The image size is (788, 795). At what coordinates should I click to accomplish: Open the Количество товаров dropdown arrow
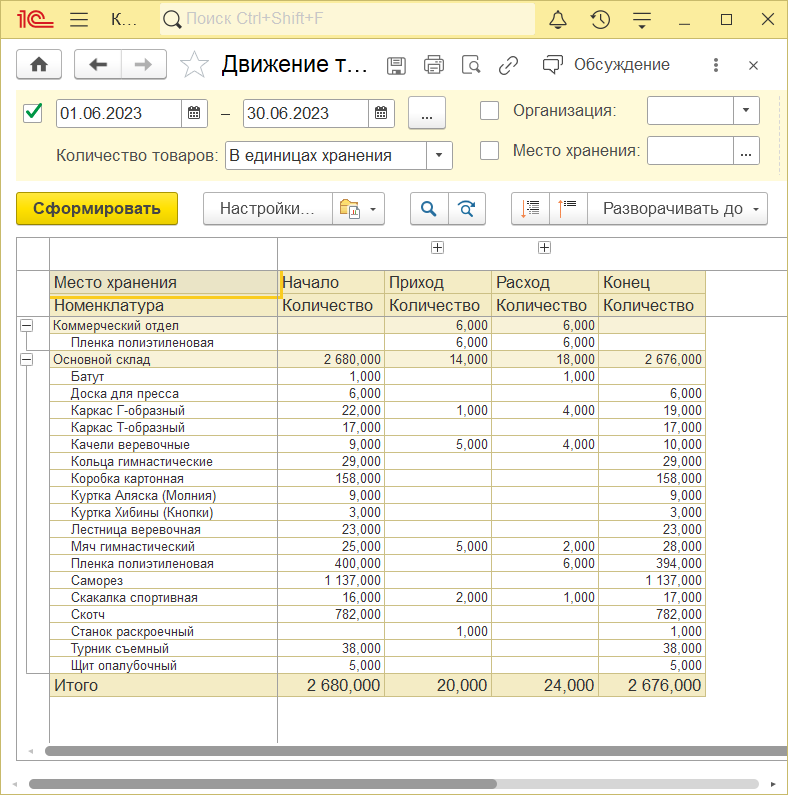[x=439, y=155]
